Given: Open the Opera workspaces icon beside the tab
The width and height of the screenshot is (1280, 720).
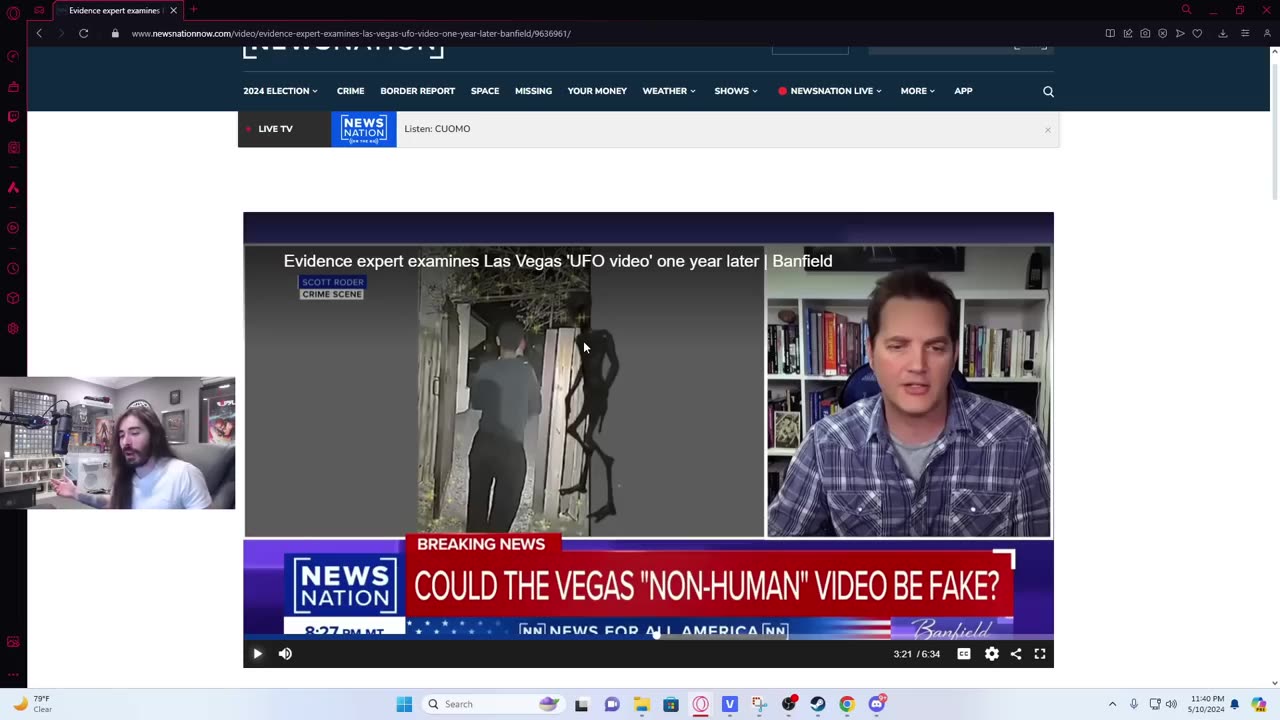Looking at the screenshot, I should (39, 10).
